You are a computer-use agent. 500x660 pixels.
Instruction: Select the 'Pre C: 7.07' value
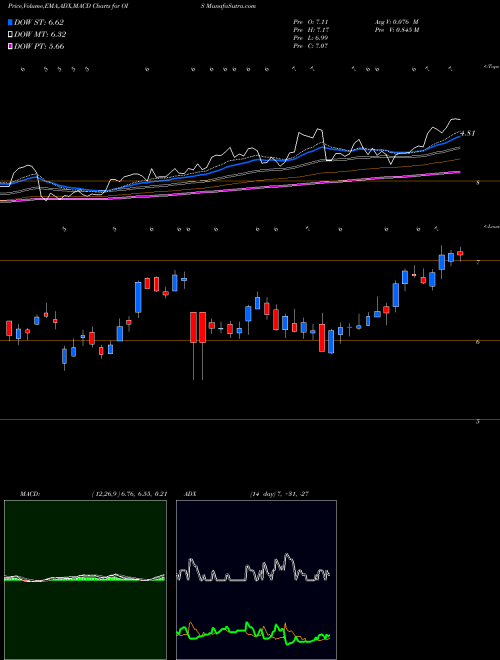click(311, 46)
